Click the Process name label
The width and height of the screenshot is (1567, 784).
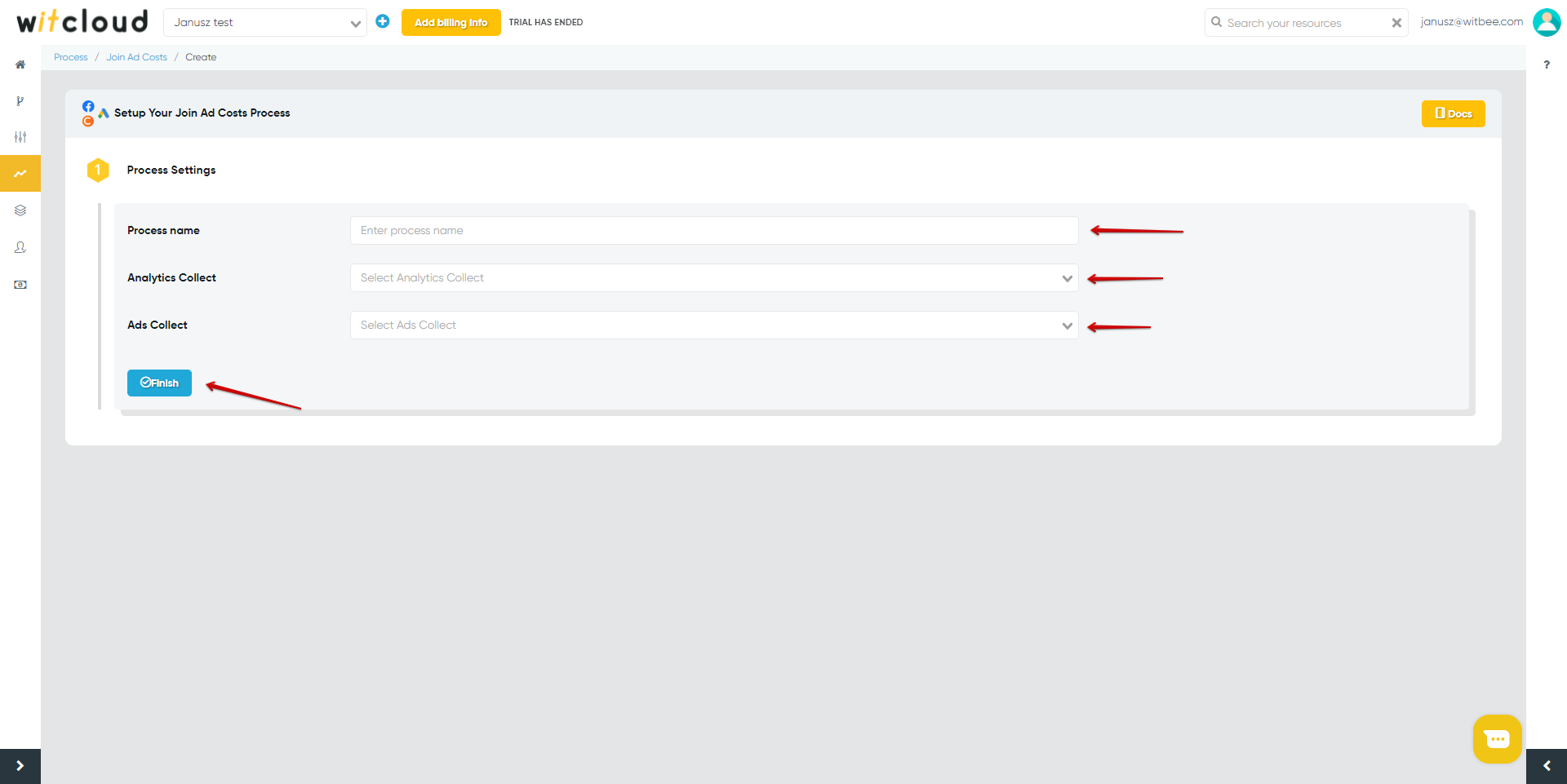(x=163, y=231)
